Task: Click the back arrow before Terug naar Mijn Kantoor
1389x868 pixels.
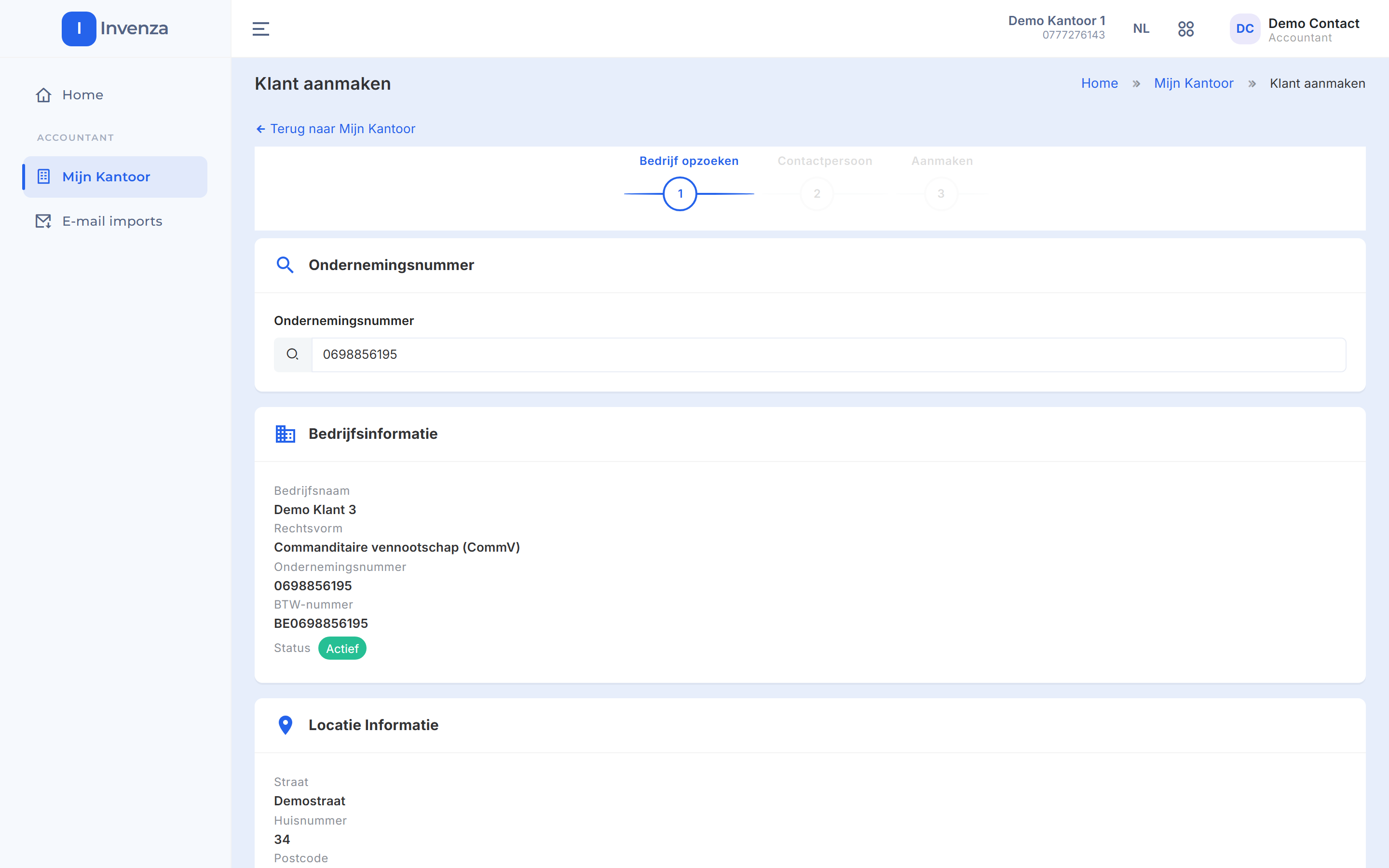Action: point(260,129)
